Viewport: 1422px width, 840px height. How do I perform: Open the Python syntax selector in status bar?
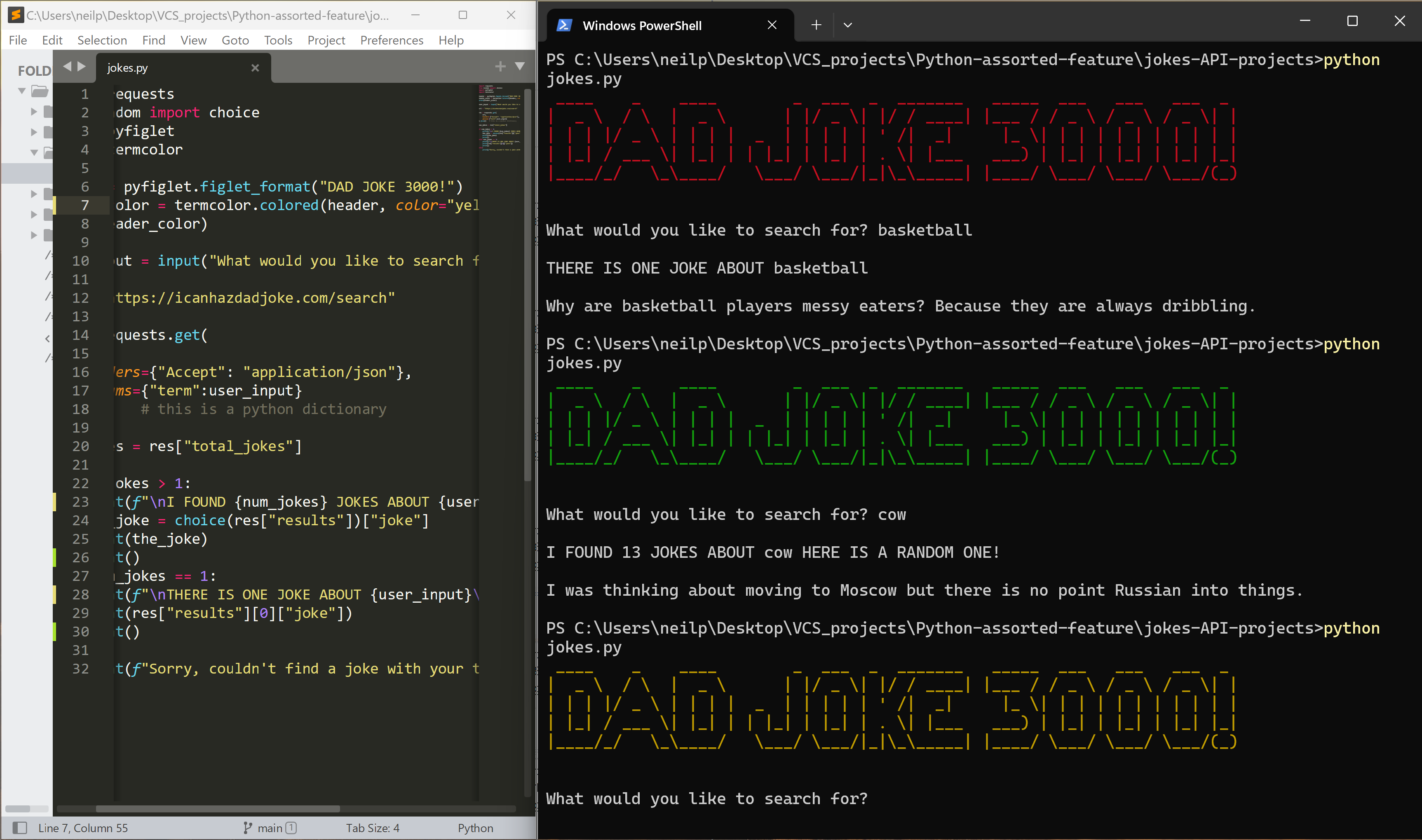click(x=475, y=828)
